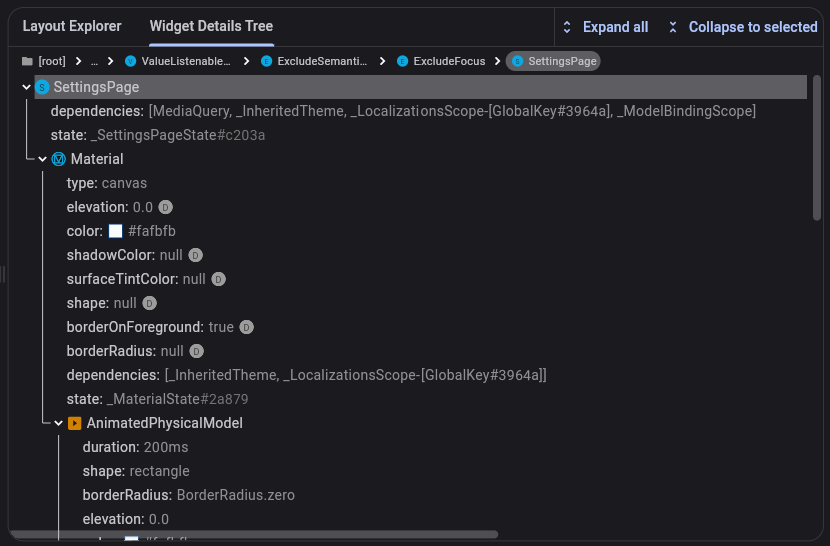Click the Material widget icon
The image size is (830, 546).
[x=58, y=159]
